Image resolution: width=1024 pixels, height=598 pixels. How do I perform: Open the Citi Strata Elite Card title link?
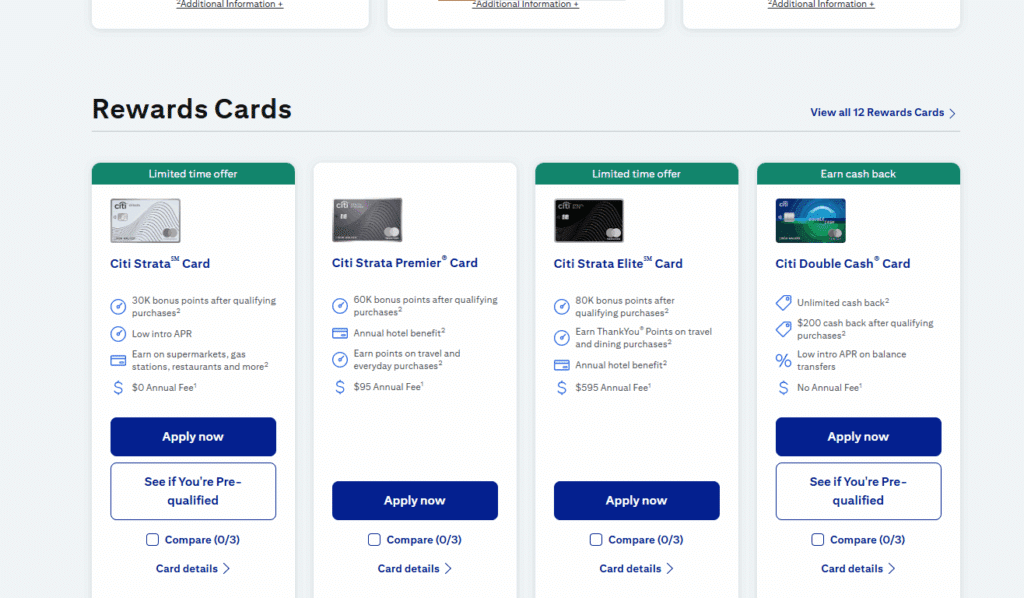[618, 264]
